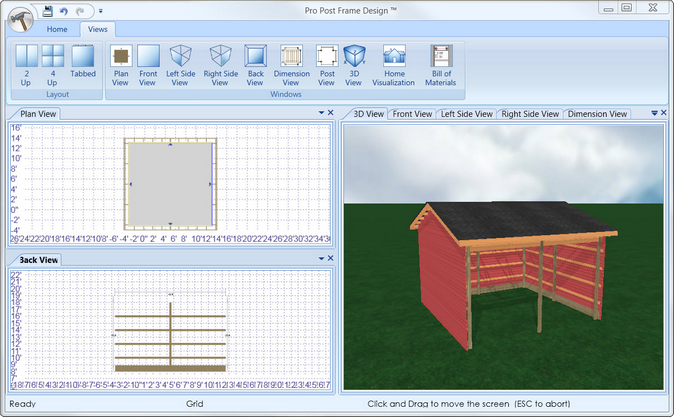Viewport: 674px width, 417px height.
Task: Click the 'Ready' status bar text
Action: [x=22, y=404]
